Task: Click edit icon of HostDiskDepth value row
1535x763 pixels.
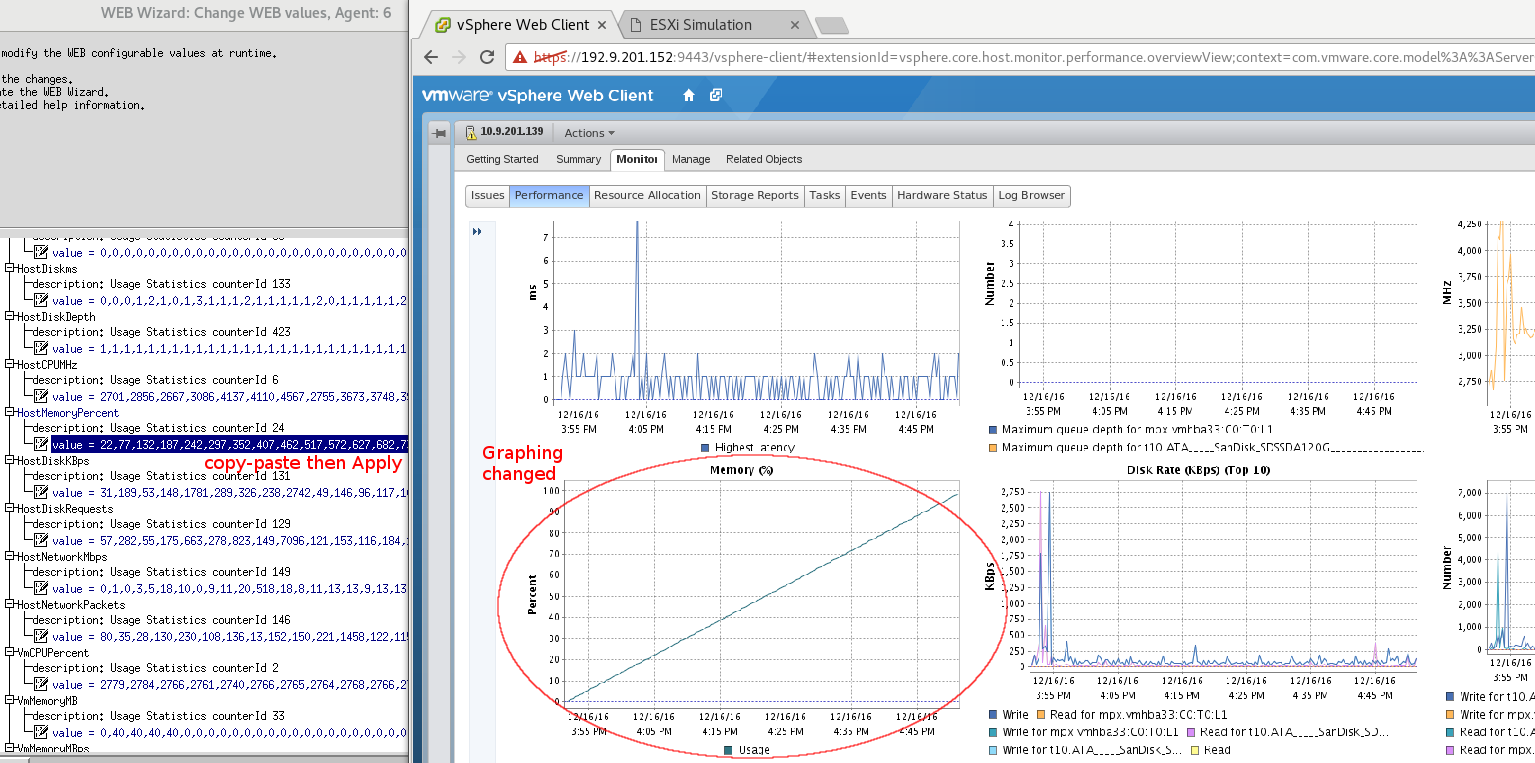Action: 41,348
